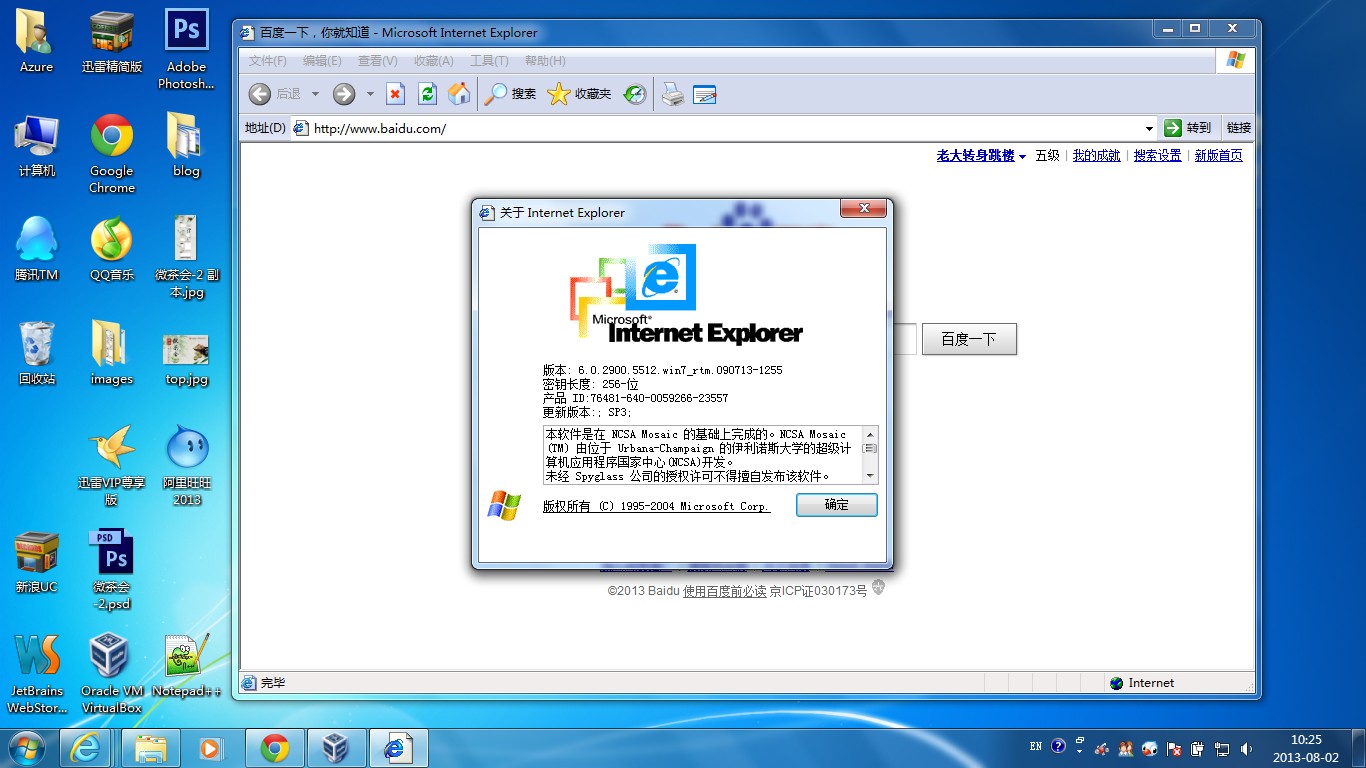Click the 新浪UC desktop icon
This screenshot has height=768, width=1366.
(x=37, y=561)
